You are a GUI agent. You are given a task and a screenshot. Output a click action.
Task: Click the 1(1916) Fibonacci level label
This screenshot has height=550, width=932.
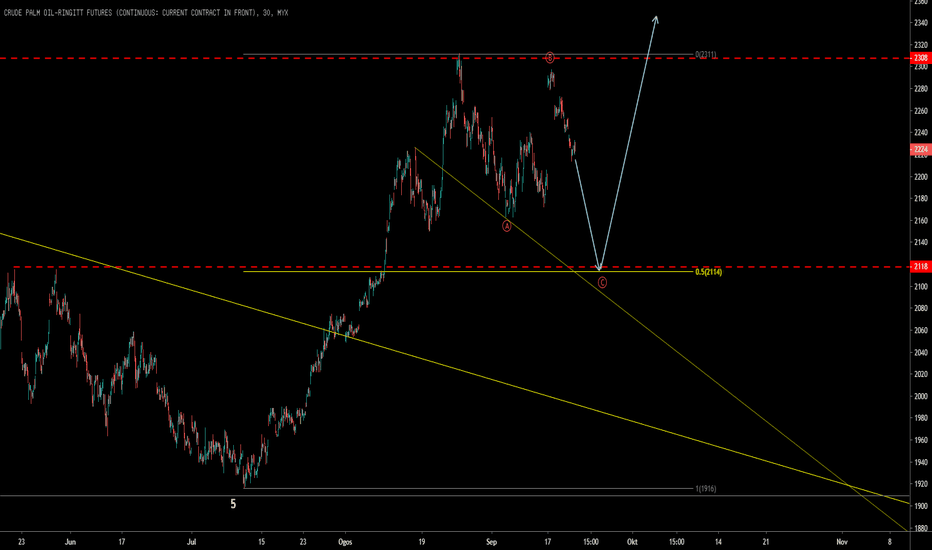pos(706,489)
